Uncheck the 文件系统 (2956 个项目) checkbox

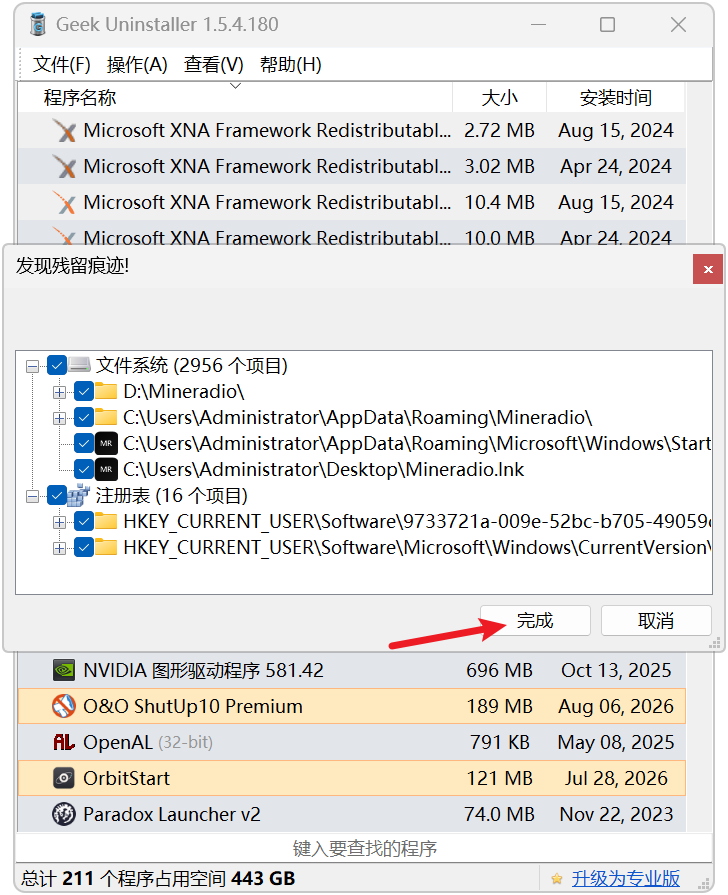tap(57, 365)
